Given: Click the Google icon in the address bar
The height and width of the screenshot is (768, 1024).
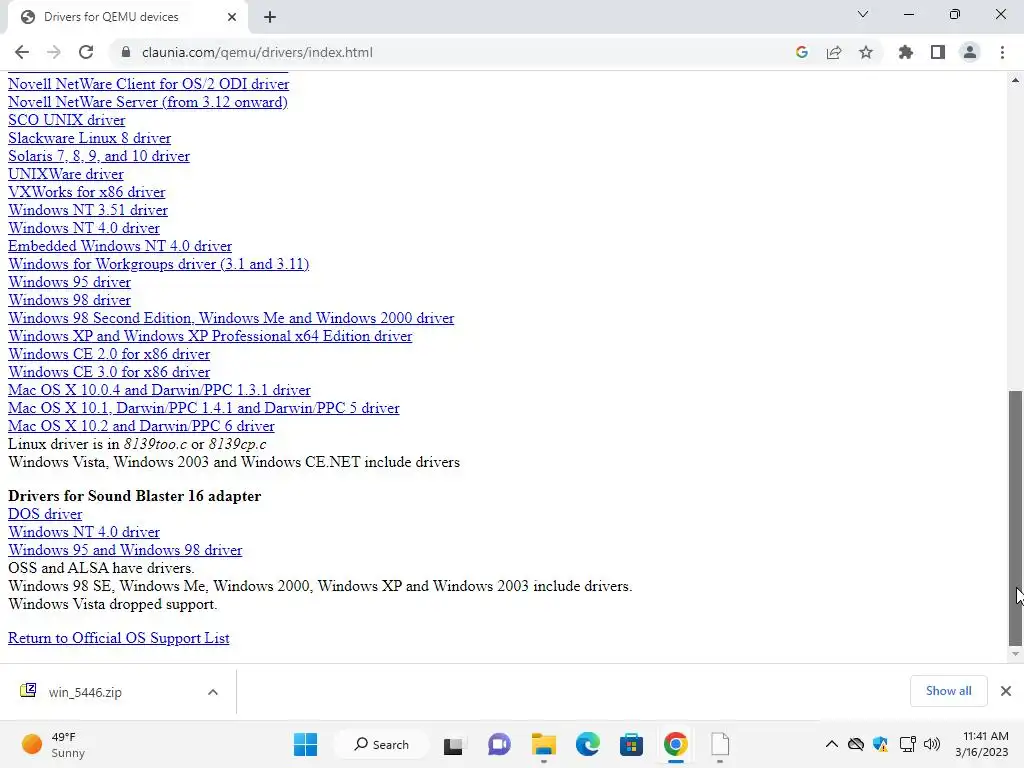Looking at the screenshot, I should tap(802, 52).
